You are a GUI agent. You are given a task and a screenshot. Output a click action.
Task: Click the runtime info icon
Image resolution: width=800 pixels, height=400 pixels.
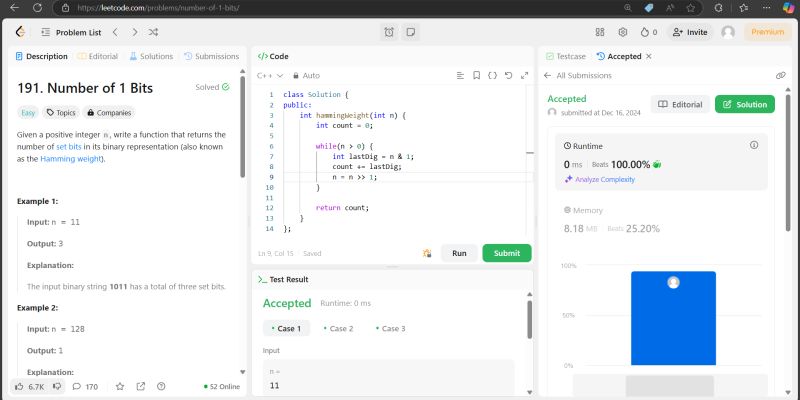tap(754, 145)
